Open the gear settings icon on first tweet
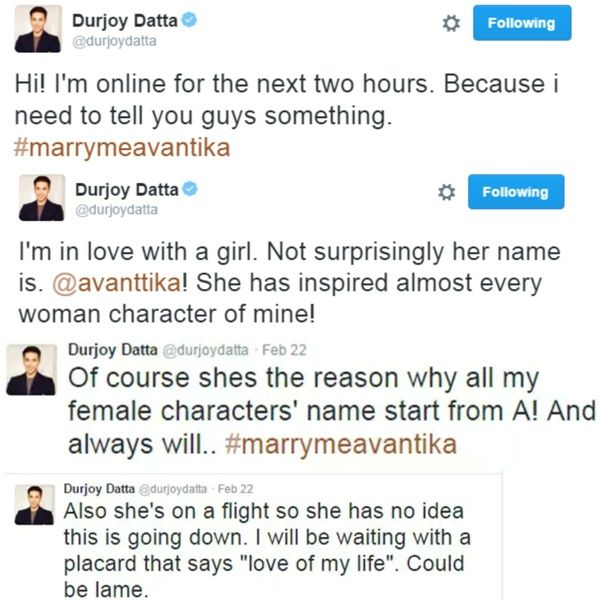This screenshot has width=600, height=600. coord(451,24)
